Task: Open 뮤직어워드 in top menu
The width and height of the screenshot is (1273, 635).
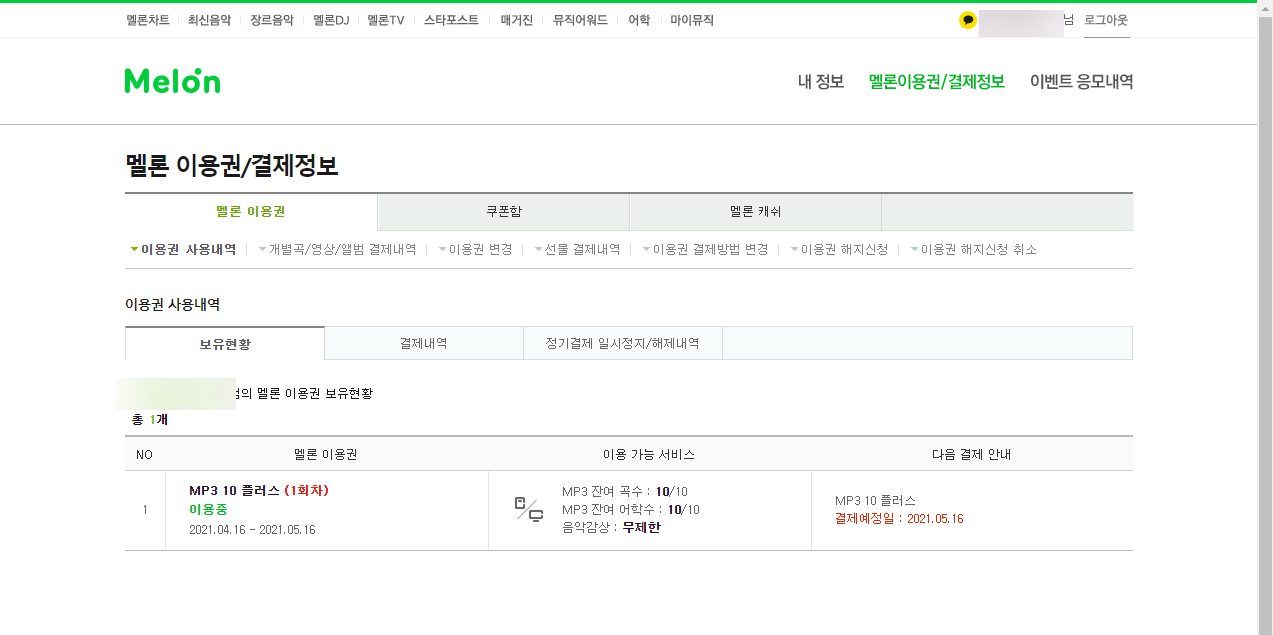Action: (x=580, y=20)
